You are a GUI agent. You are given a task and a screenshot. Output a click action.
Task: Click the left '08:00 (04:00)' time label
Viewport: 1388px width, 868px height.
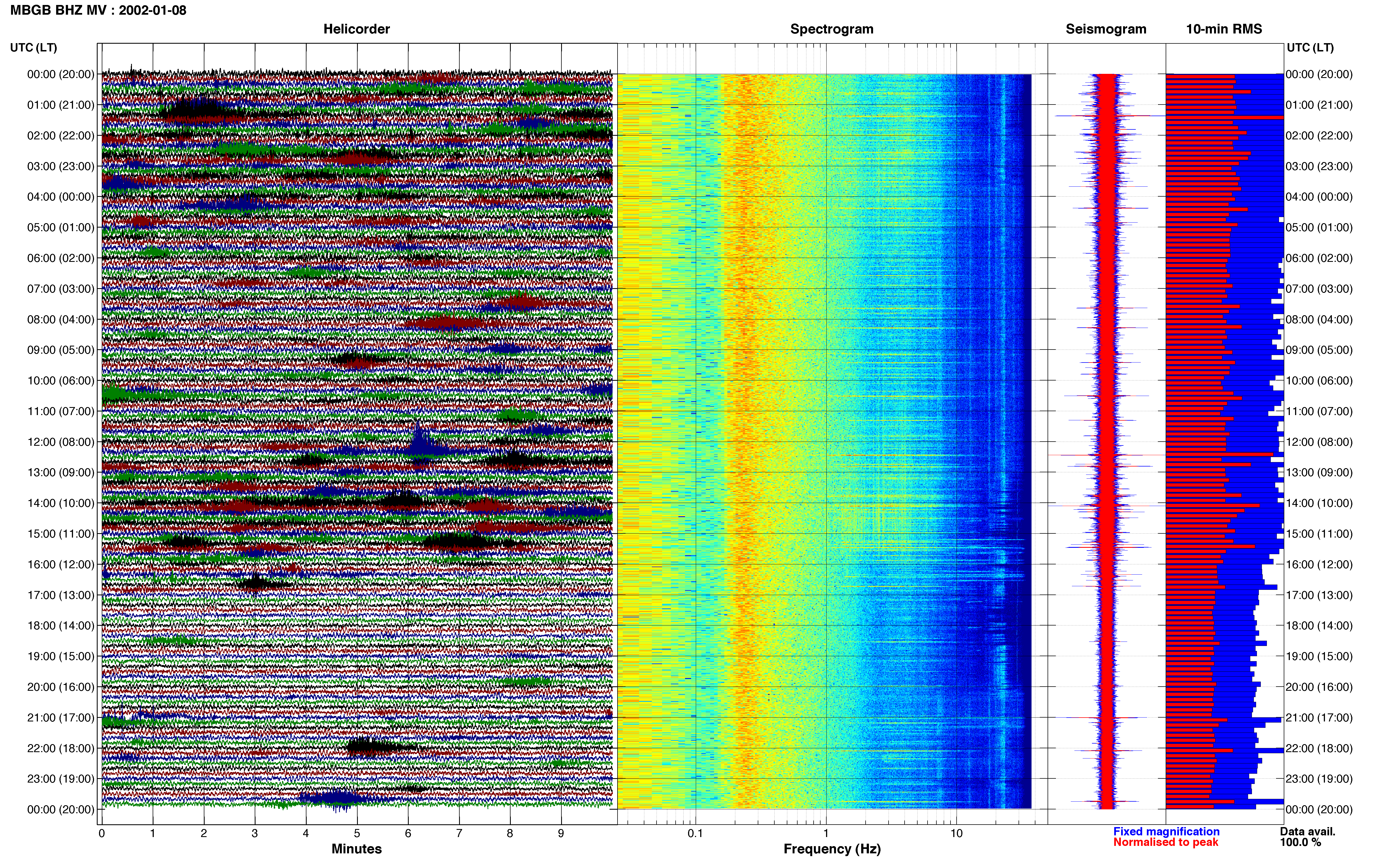(61, 319)
